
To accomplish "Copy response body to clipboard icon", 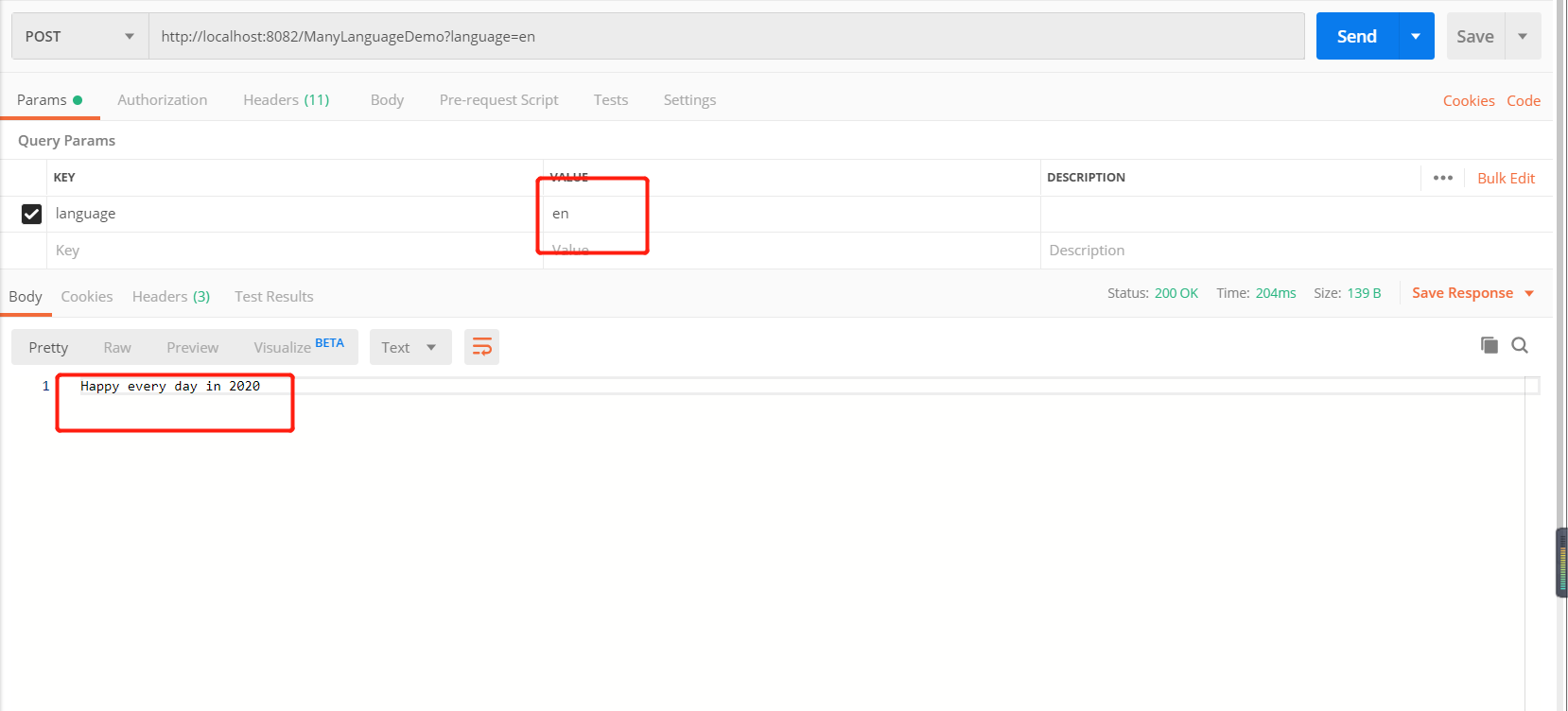I will 1490,345.
